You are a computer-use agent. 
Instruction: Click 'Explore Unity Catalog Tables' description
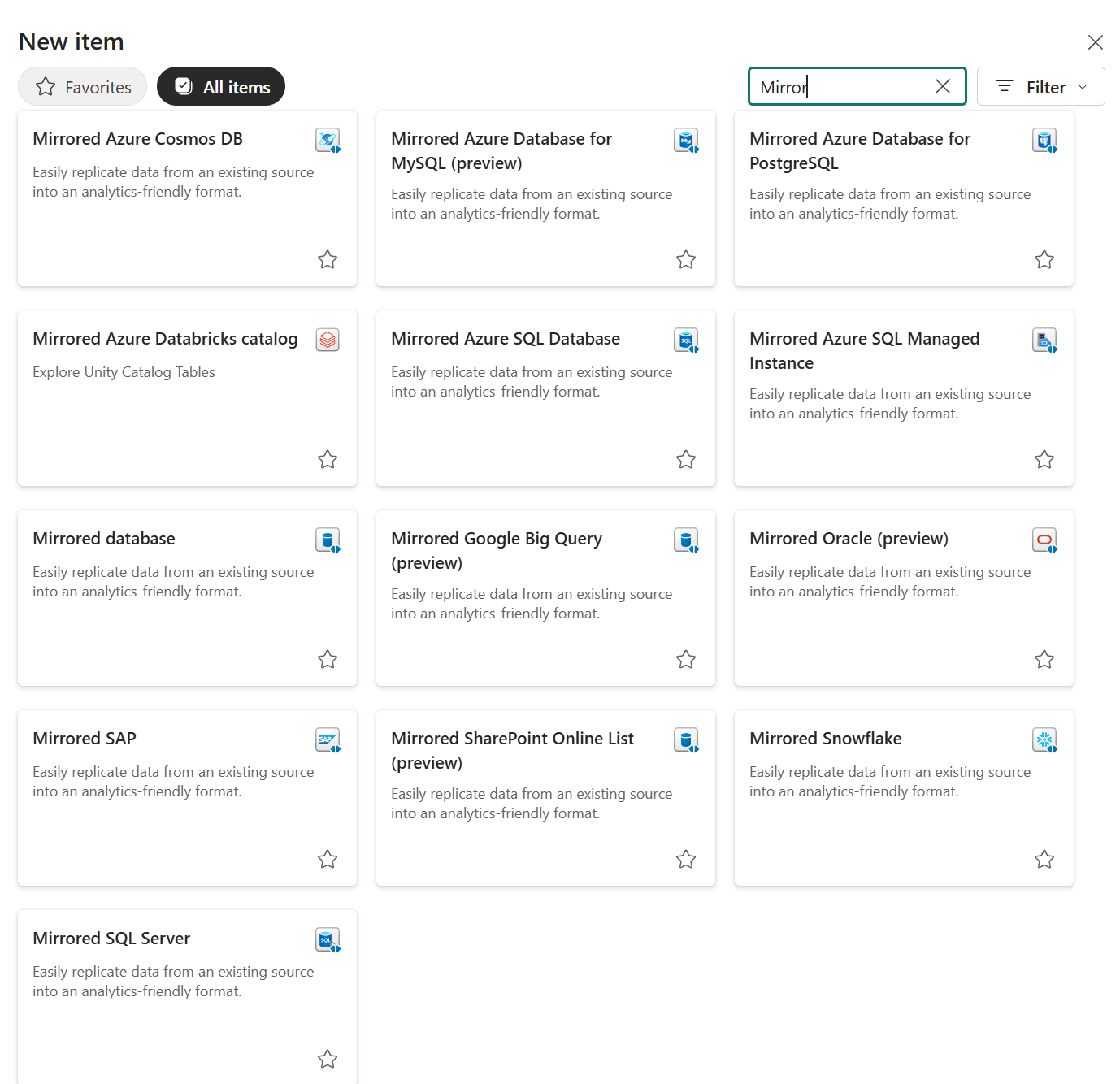pyautogui.click(x=124, y=372)
